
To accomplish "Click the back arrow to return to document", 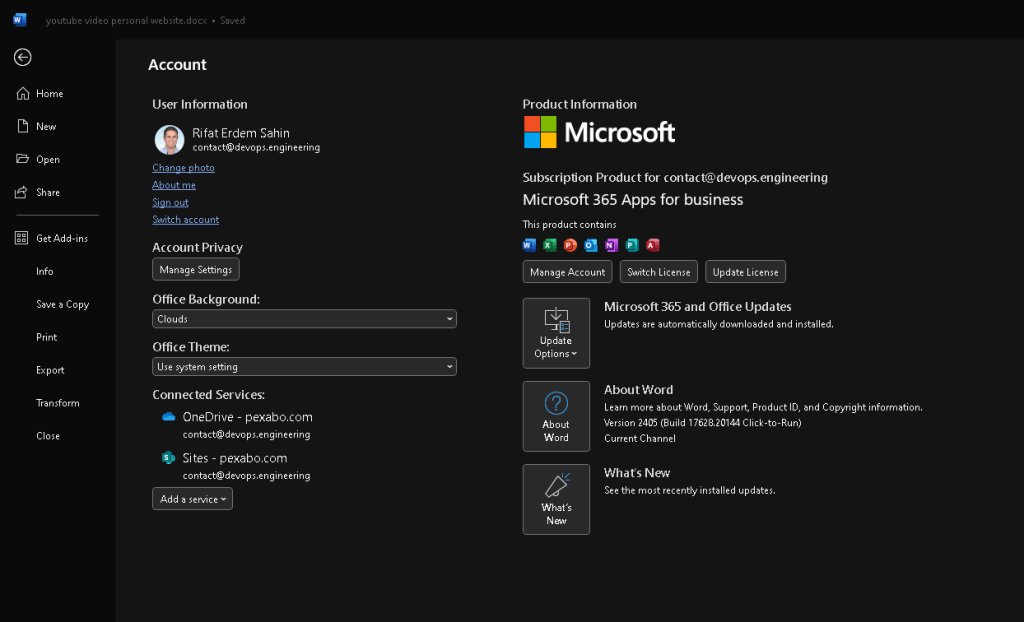I will 22,57.
